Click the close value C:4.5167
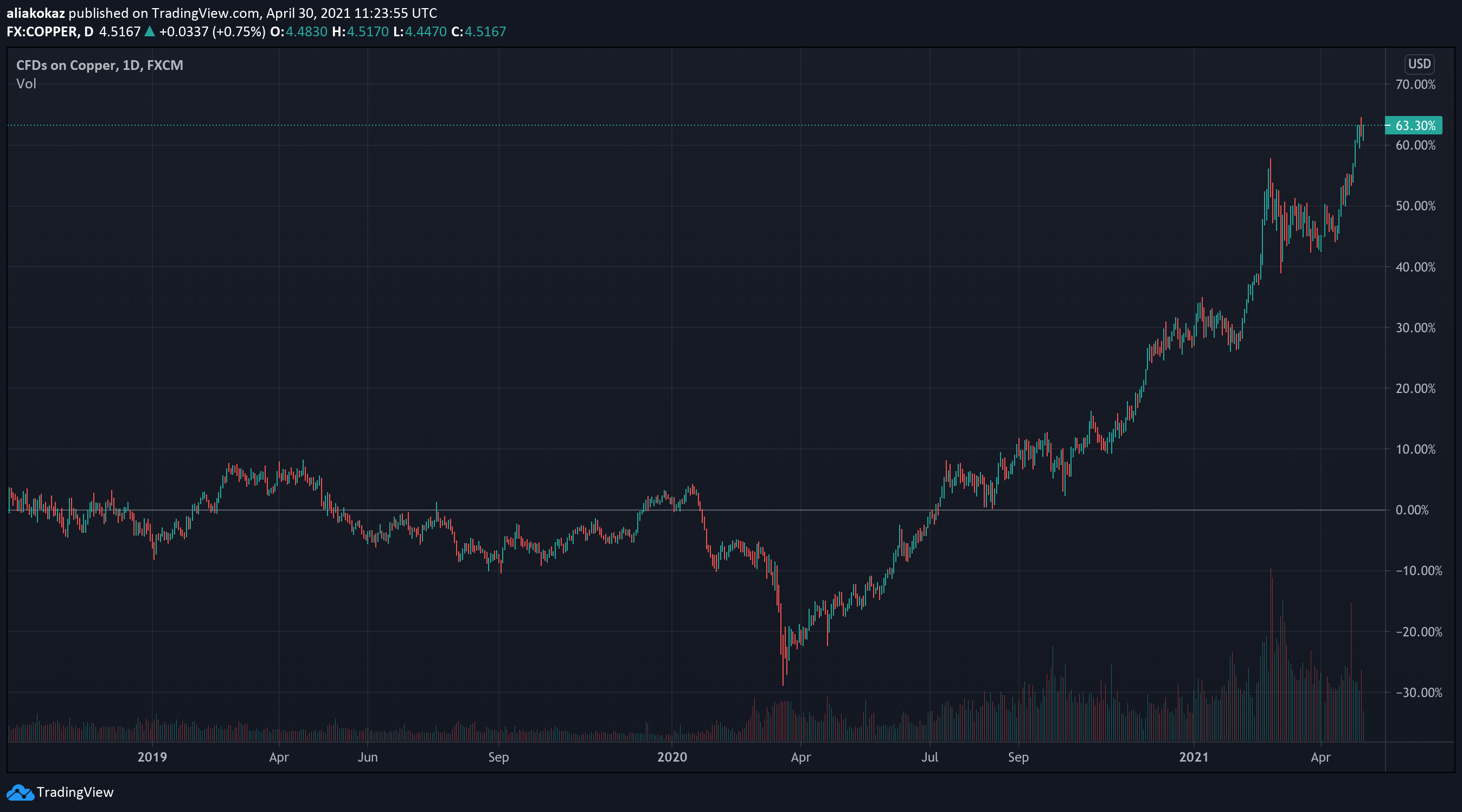 point(478,32)
